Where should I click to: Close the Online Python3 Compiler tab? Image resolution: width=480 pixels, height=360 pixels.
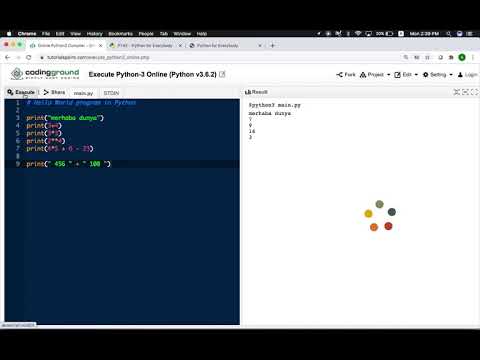click(100, 45)
